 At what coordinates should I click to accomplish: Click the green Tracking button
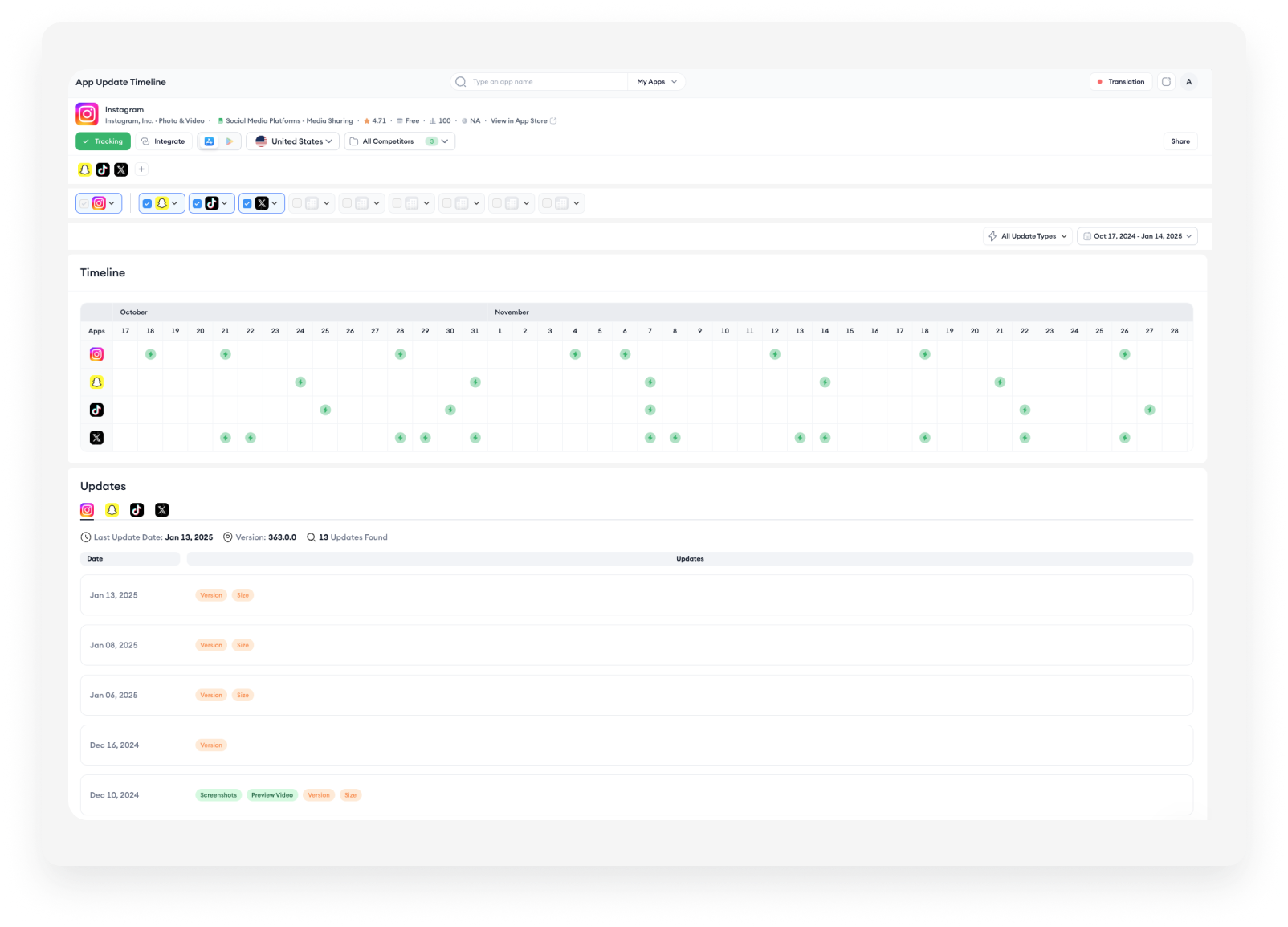pos(103,141)
